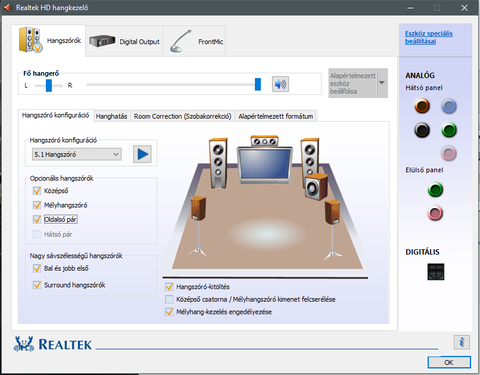The image size is (480, 375).
Task: Open Eszköz speciális beállításai link
Action: pyautogui.click(x=429, y=37)
